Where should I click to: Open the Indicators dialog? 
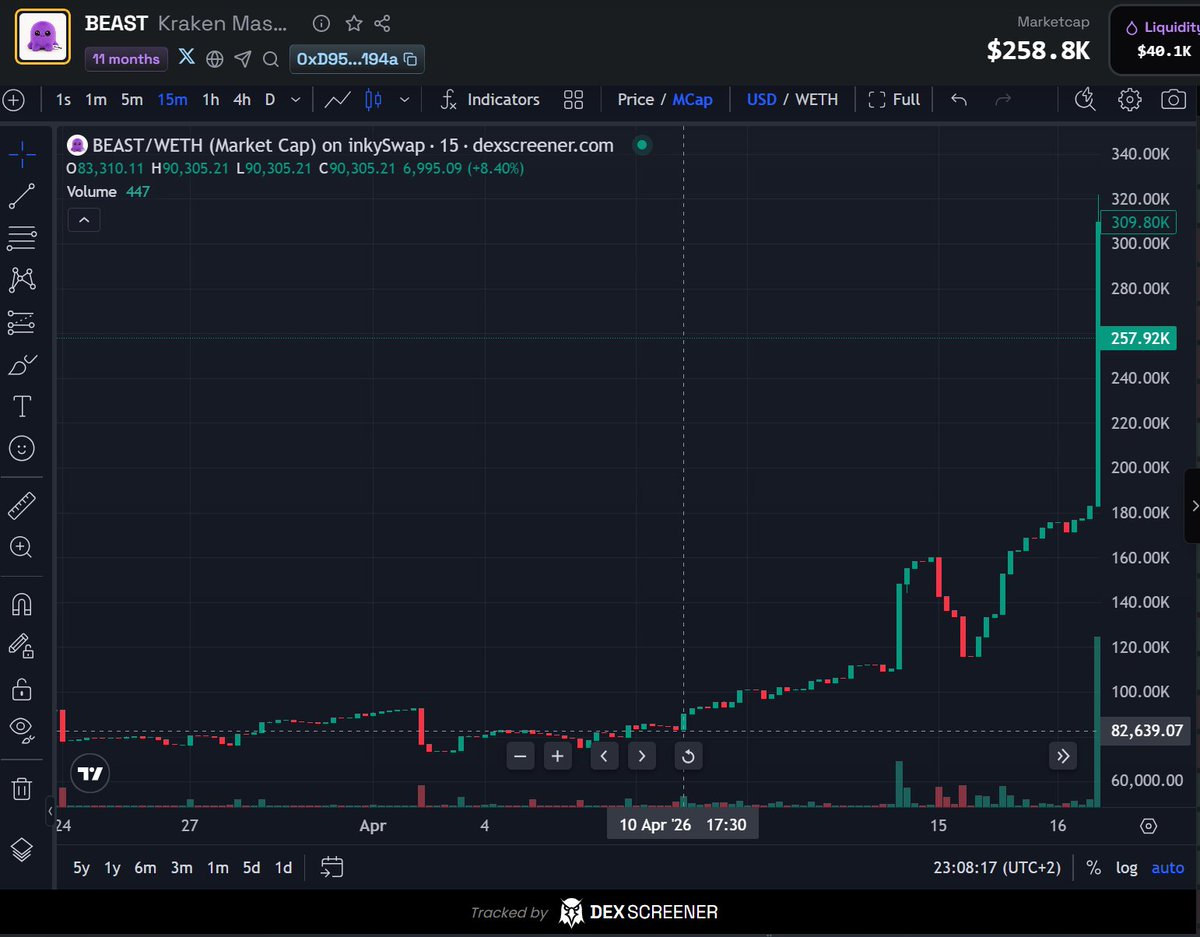point(491,99)
